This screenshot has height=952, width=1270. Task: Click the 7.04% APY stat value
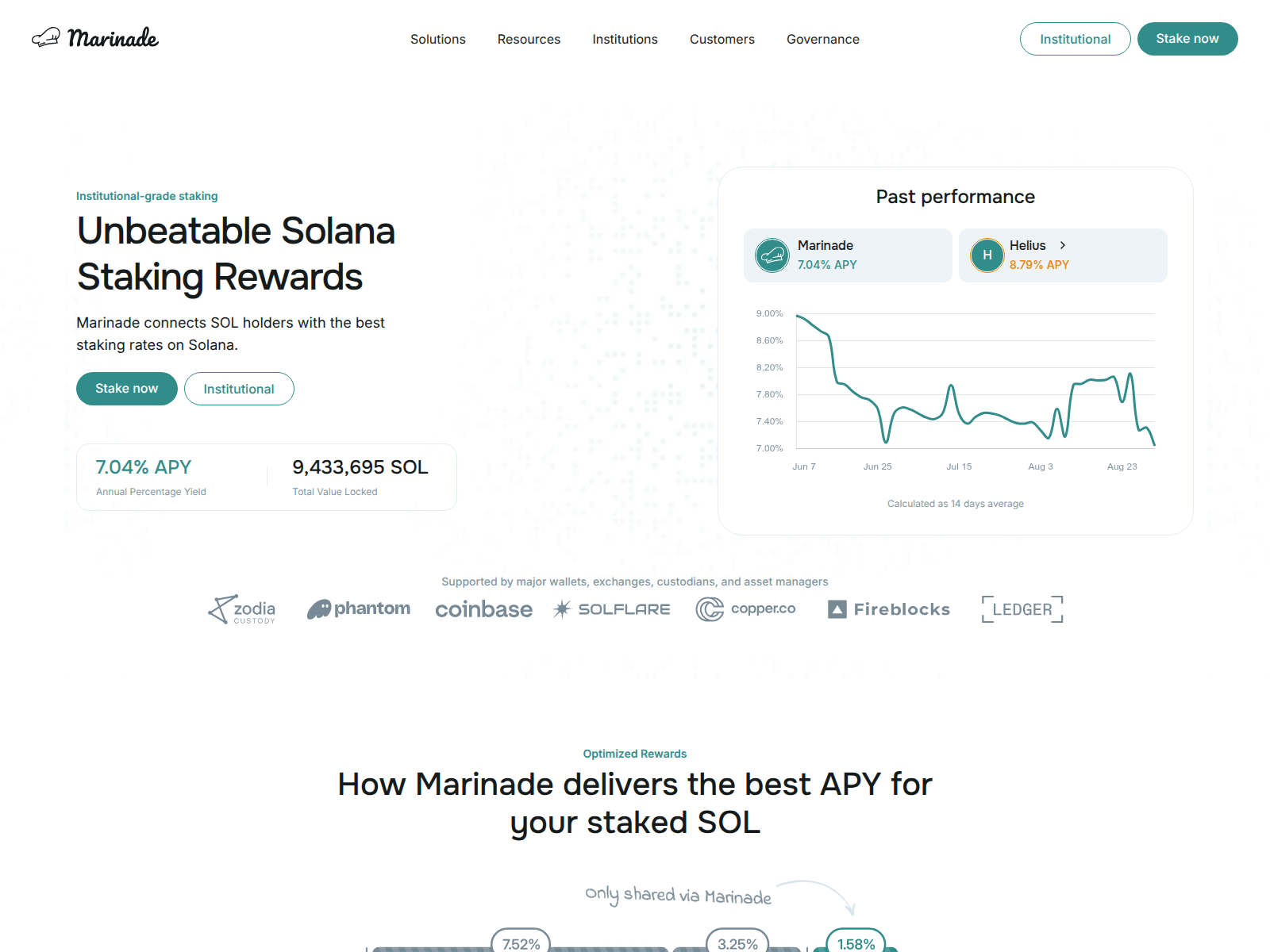click(144, 467)
